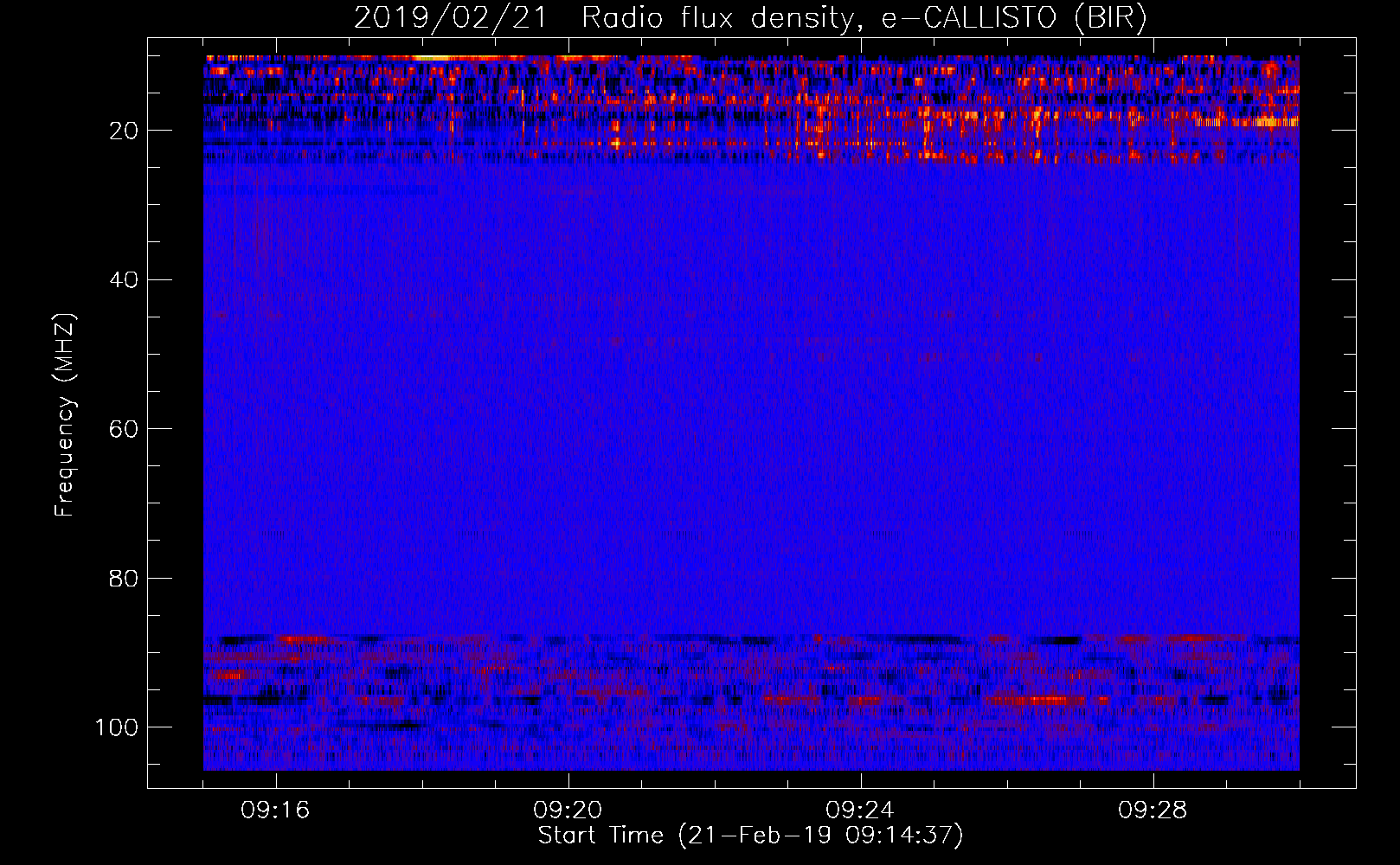
Task: Click the "Start Time (21-Feb-19 09:14:37)" label
Action: coord(750,836)
